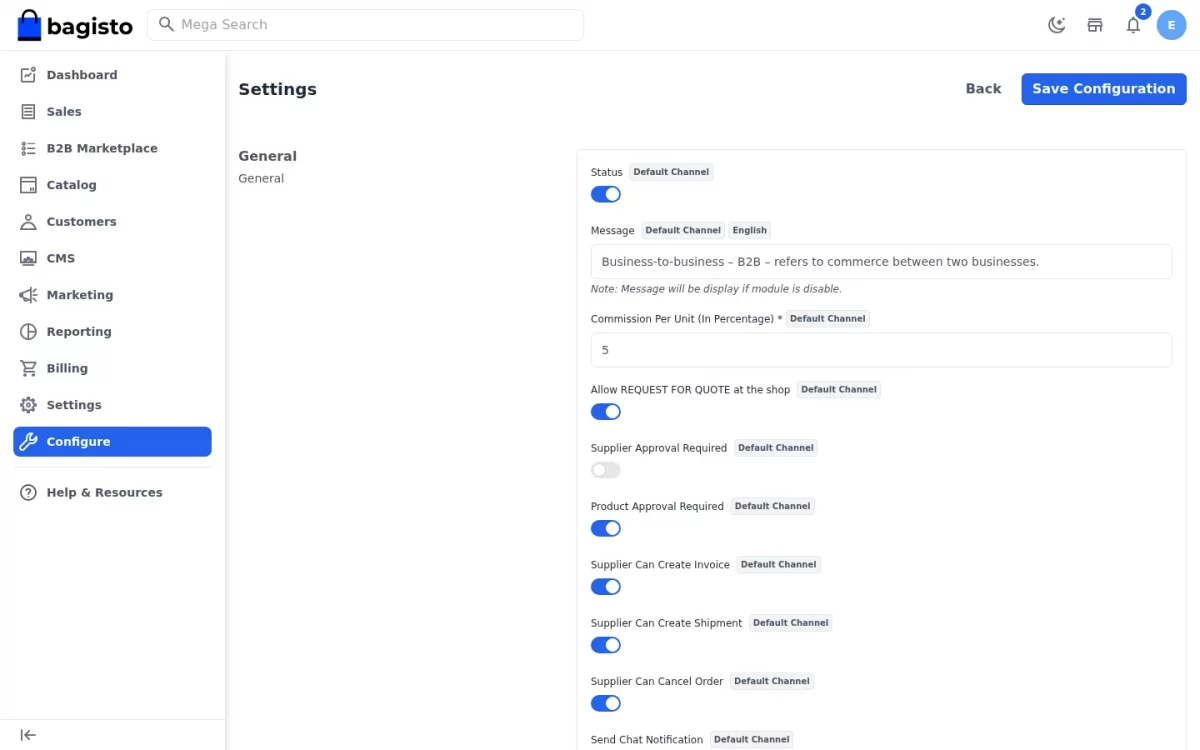
Task: Click the module disable note text
Action: [716, 289]
